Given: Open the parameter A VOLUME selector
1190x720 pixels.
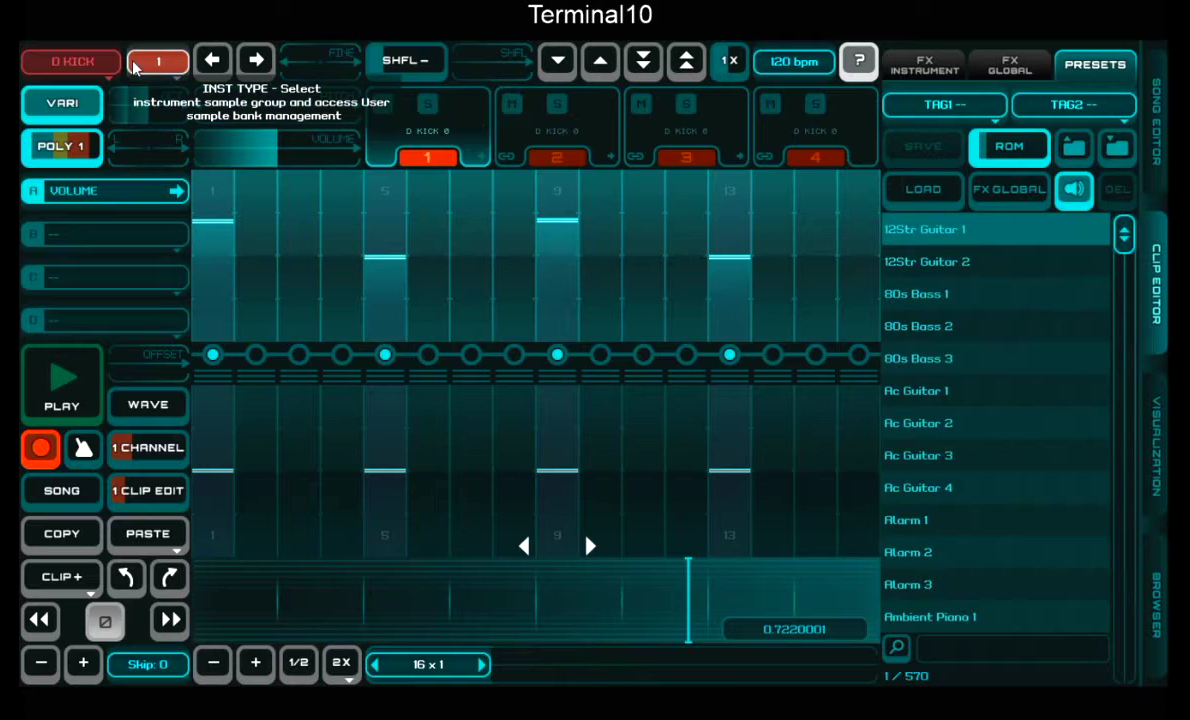Looking at the screenshot, I should (105, 191).
